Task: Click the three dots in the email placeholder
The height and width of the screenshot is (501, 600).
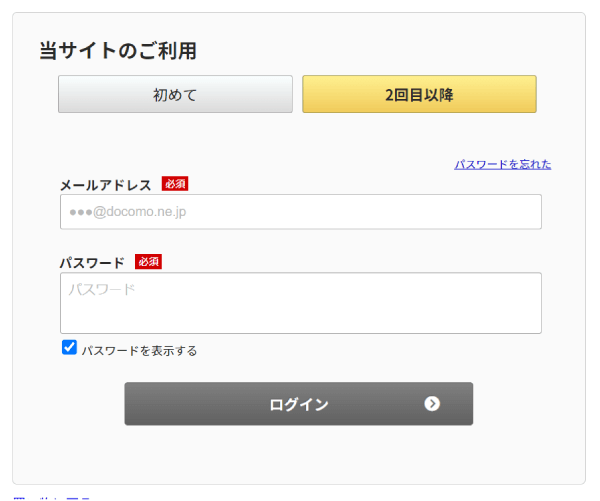Action: point(81,212)
